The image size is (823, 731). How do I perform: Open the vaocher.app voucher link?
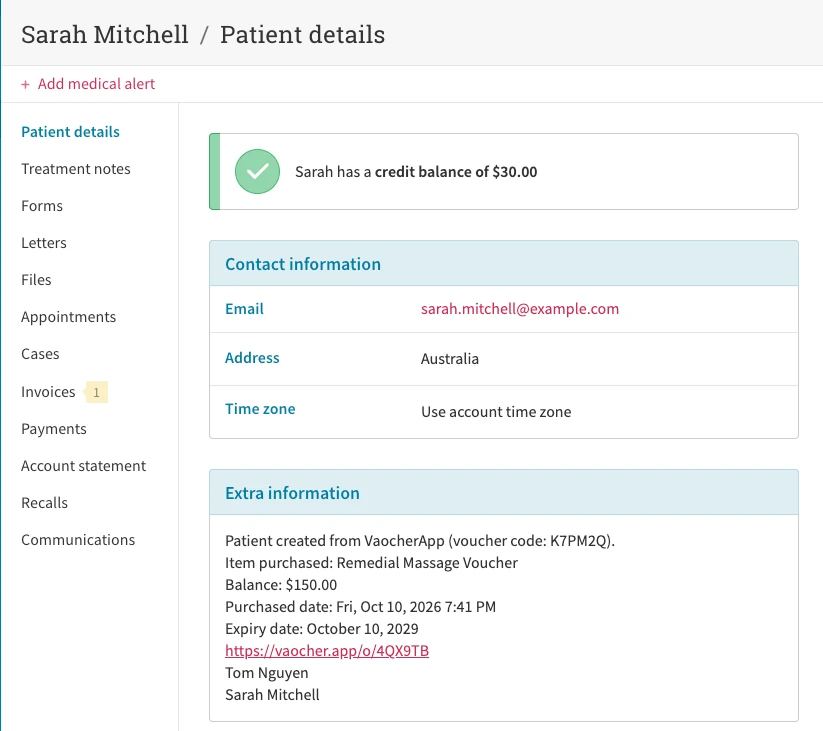click(x=327, y=651)
